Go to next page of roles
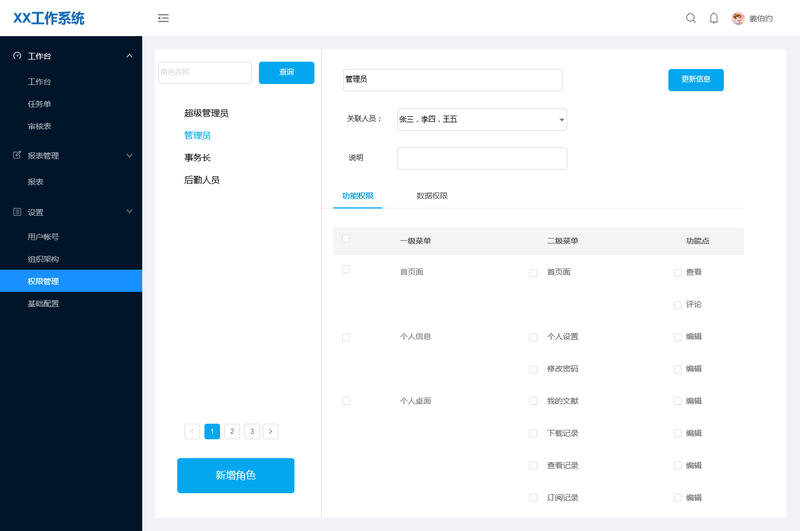The image size is (800, 531). pyautogui.click(x=270, y=432)
